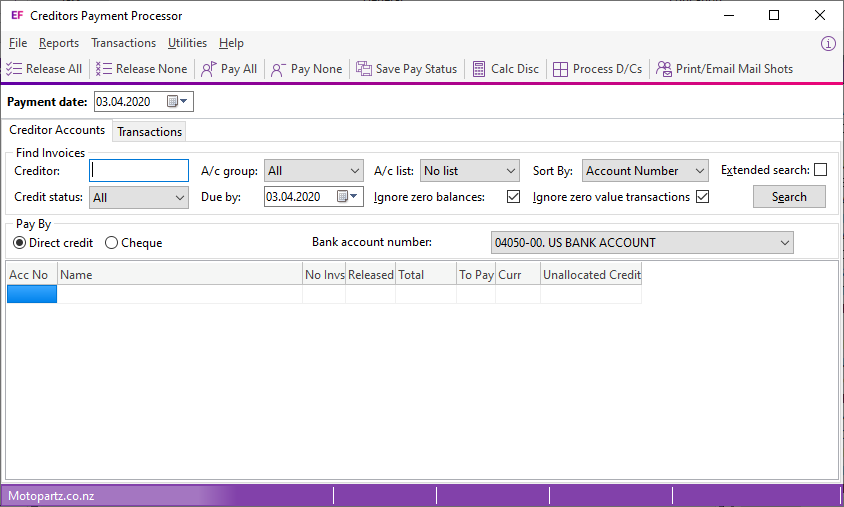Sort by Acc No column header

(32, 274)
